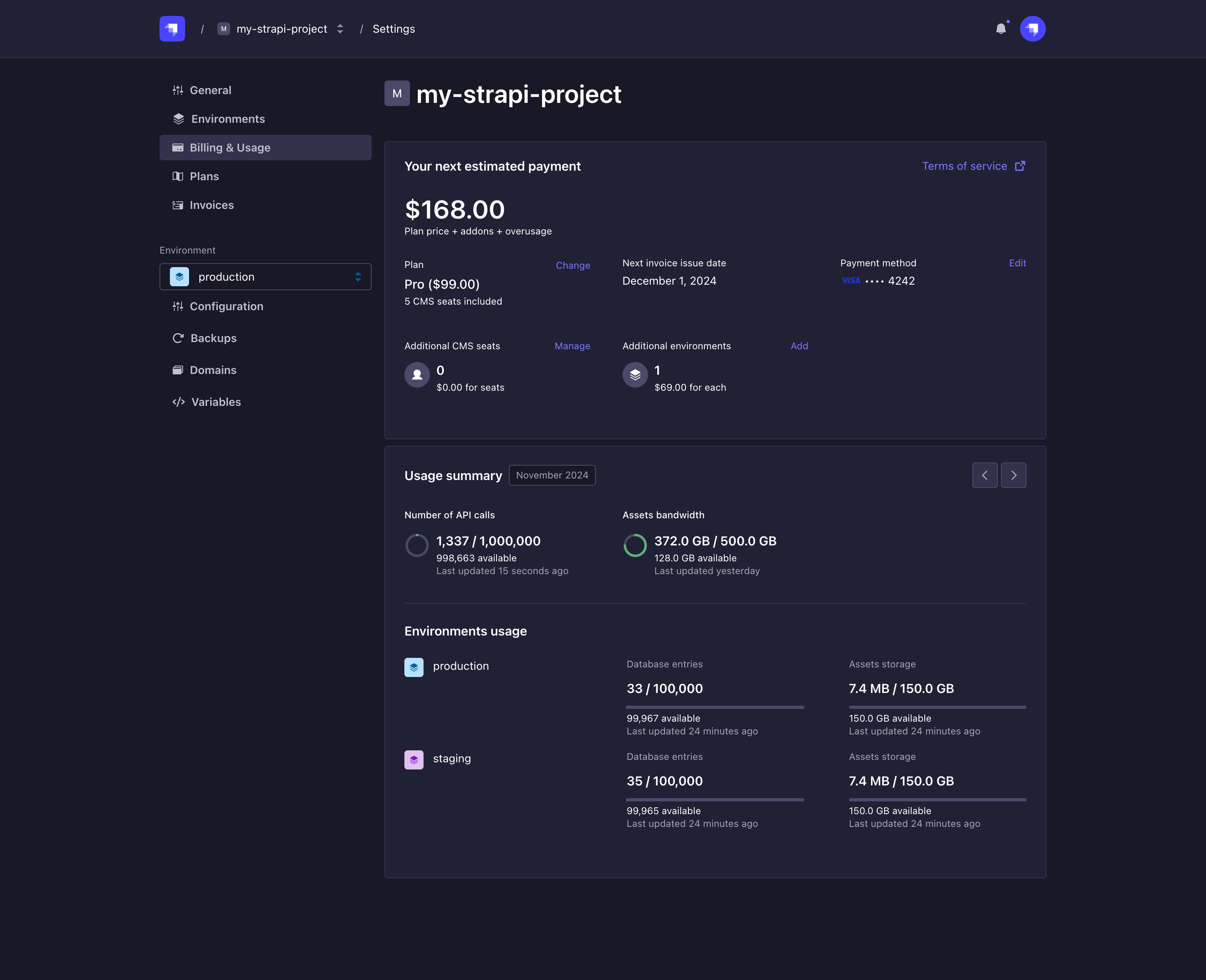Viewport: 1206px width, 980px height.
Task: Select the Variables code icon
Action: point(178,402)
